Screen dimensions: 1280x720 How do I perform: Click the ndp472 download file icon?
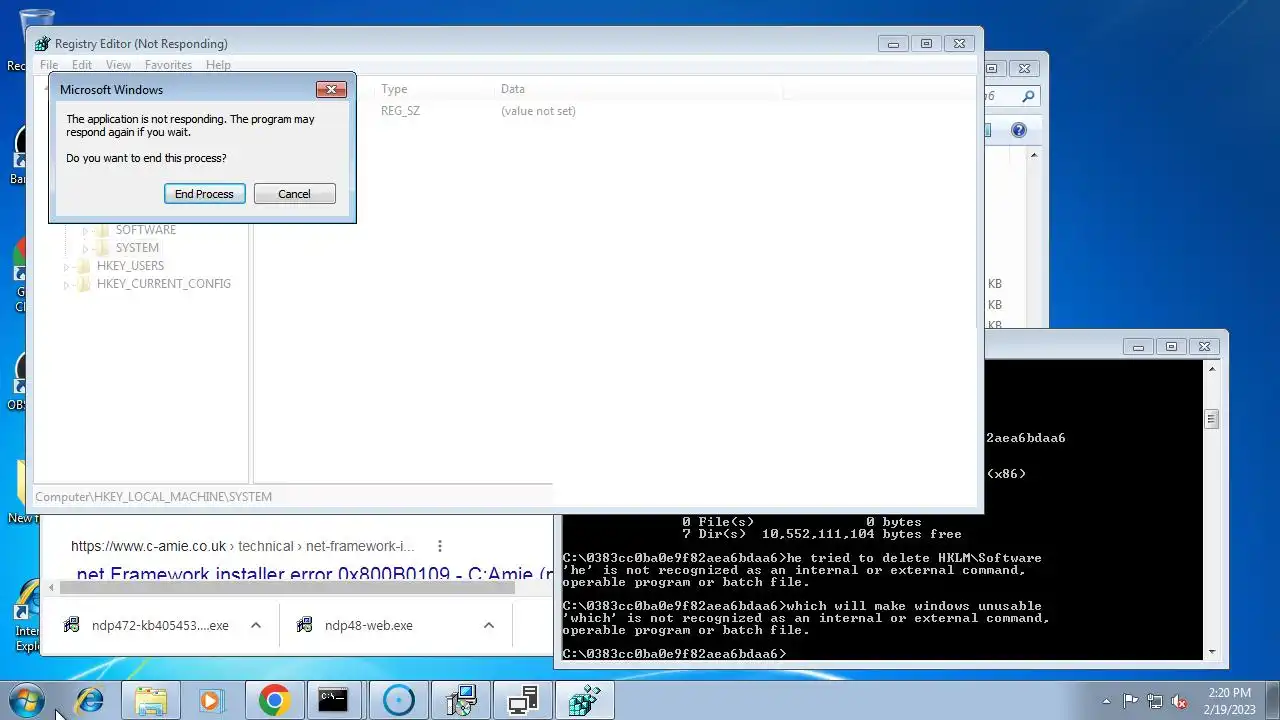pyautogui.click(x=71, y=626)
